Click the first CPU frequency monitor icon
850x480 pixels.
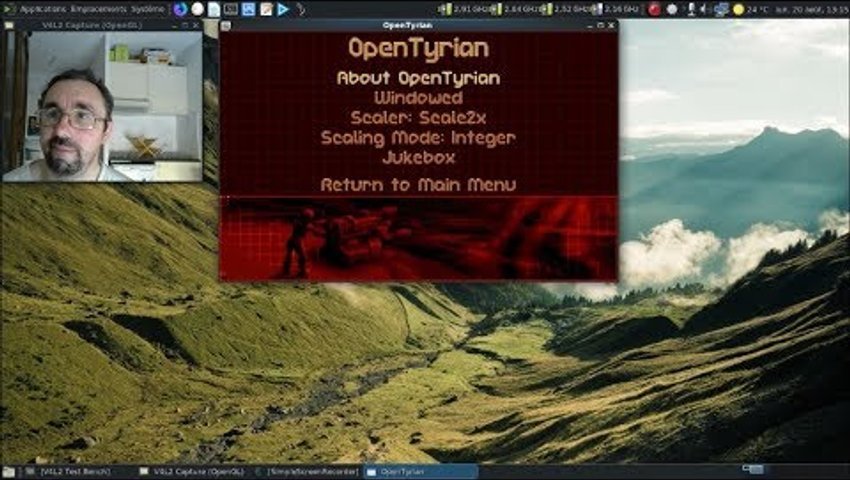[445, 9]
